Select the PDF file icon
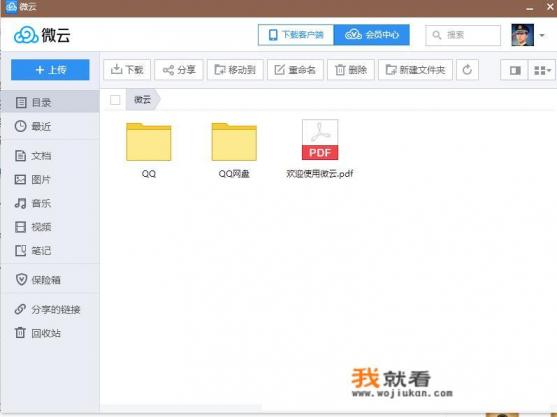Image resolution: width=557 pixels, height=417 pixels. [x=320, y=140]
